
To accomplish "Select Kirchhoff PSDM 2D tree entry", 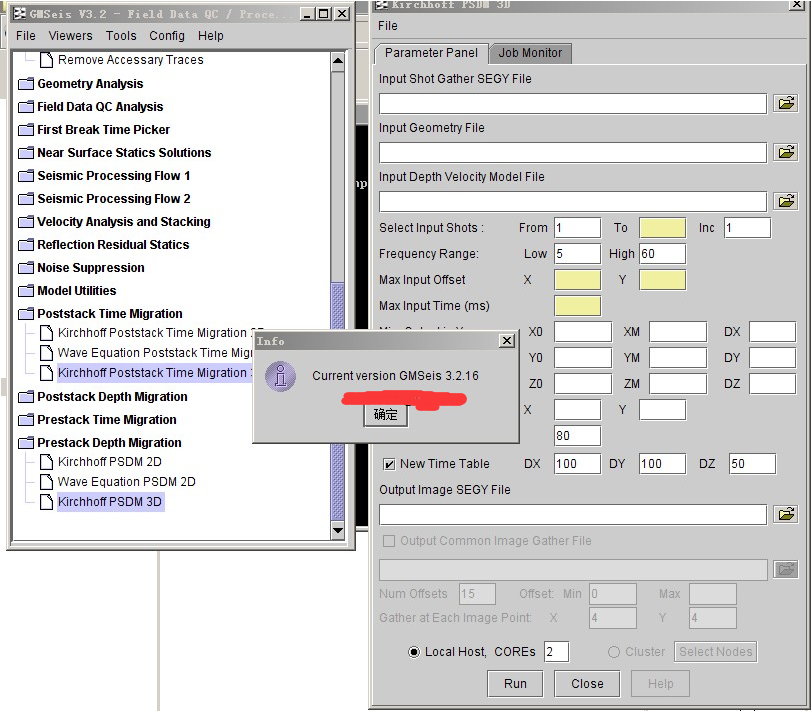I will click(110, 462).
